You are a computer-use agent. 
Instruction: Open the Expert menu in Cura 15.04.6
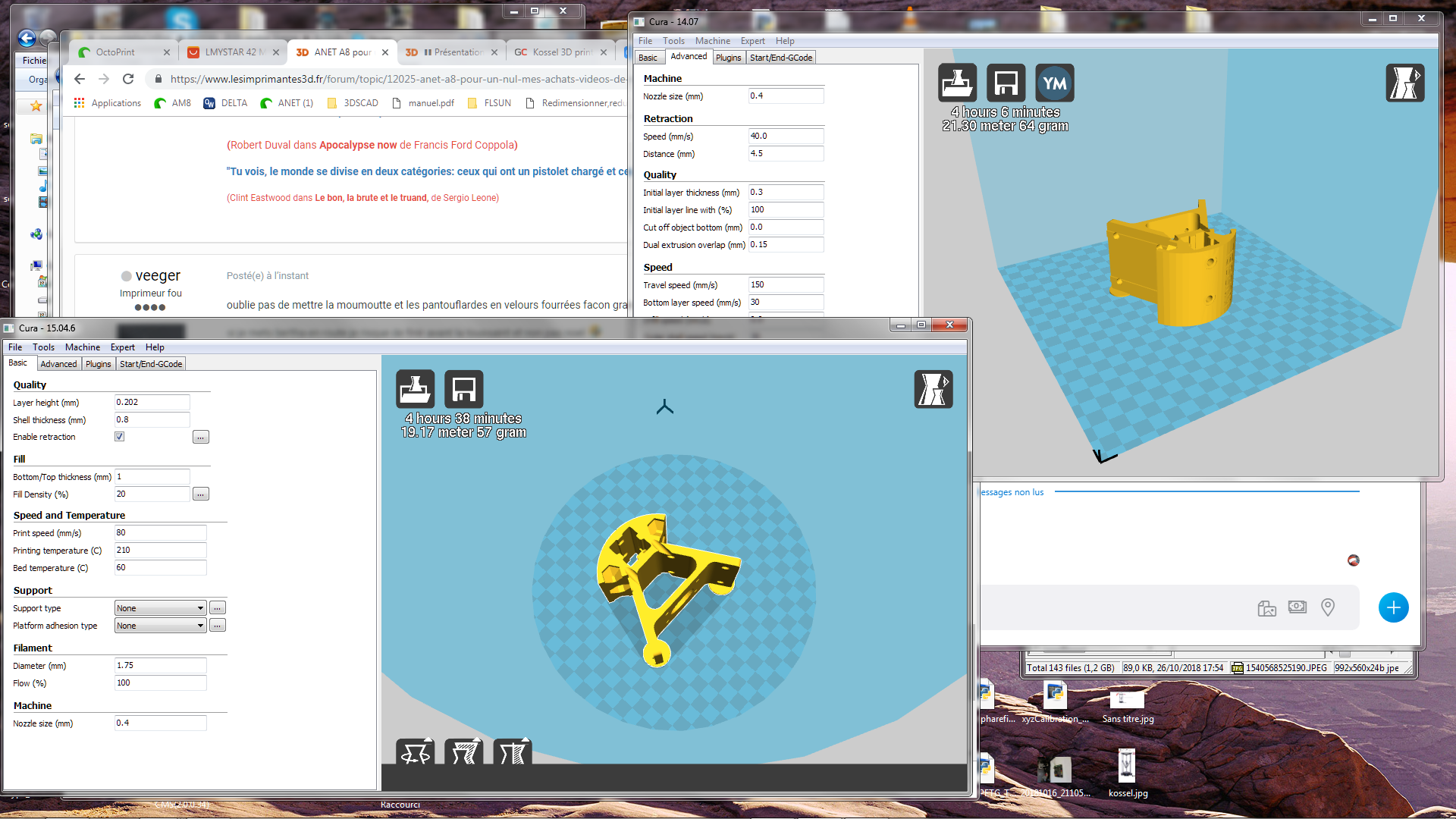pos(122,347)
